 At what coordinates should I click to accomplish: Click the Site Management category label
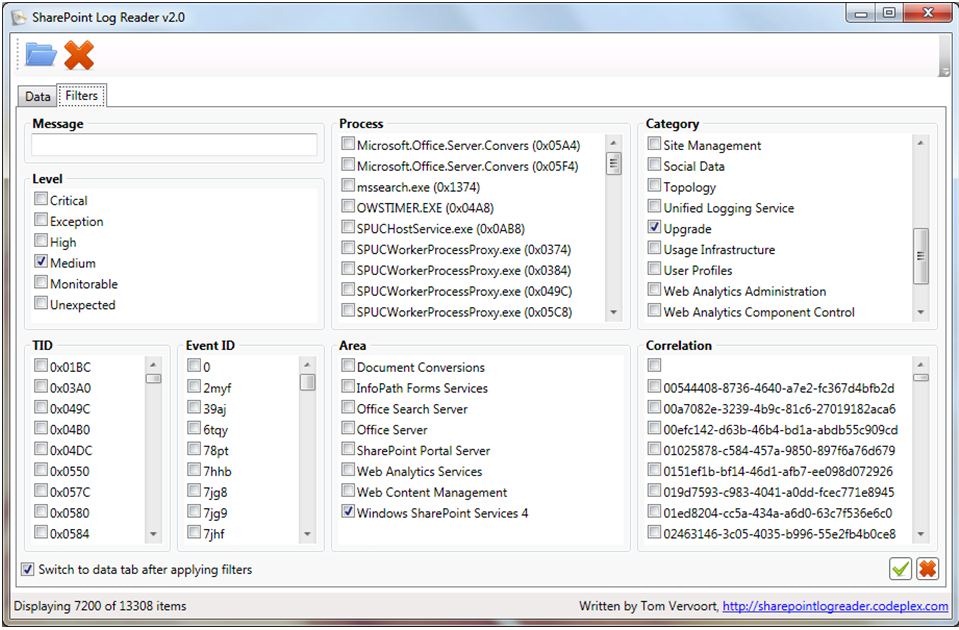click(712, 146)
